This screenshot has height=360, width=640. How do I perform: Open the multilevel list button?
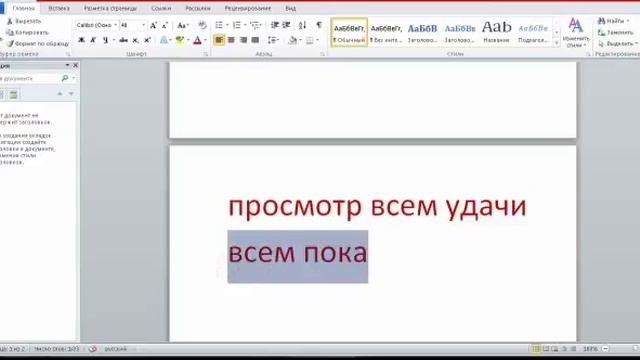click(256, 25)
